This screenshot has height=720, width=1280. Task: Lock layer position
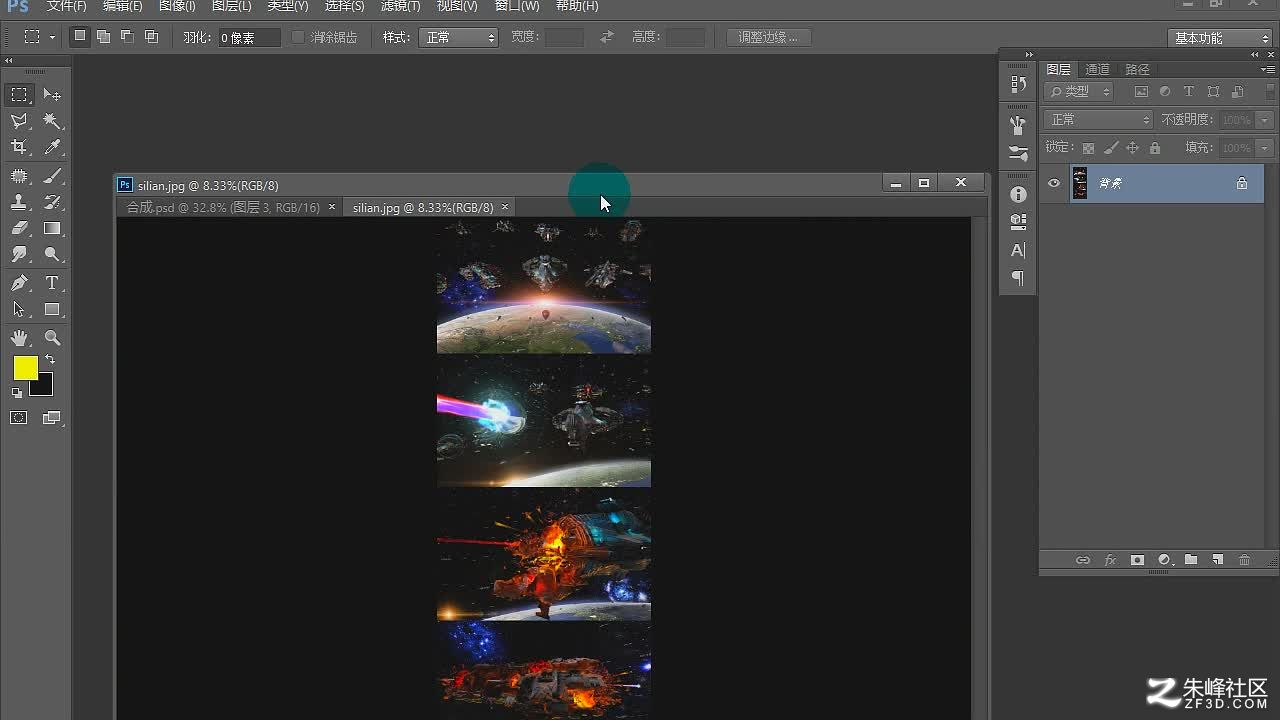click(1133, 148)
